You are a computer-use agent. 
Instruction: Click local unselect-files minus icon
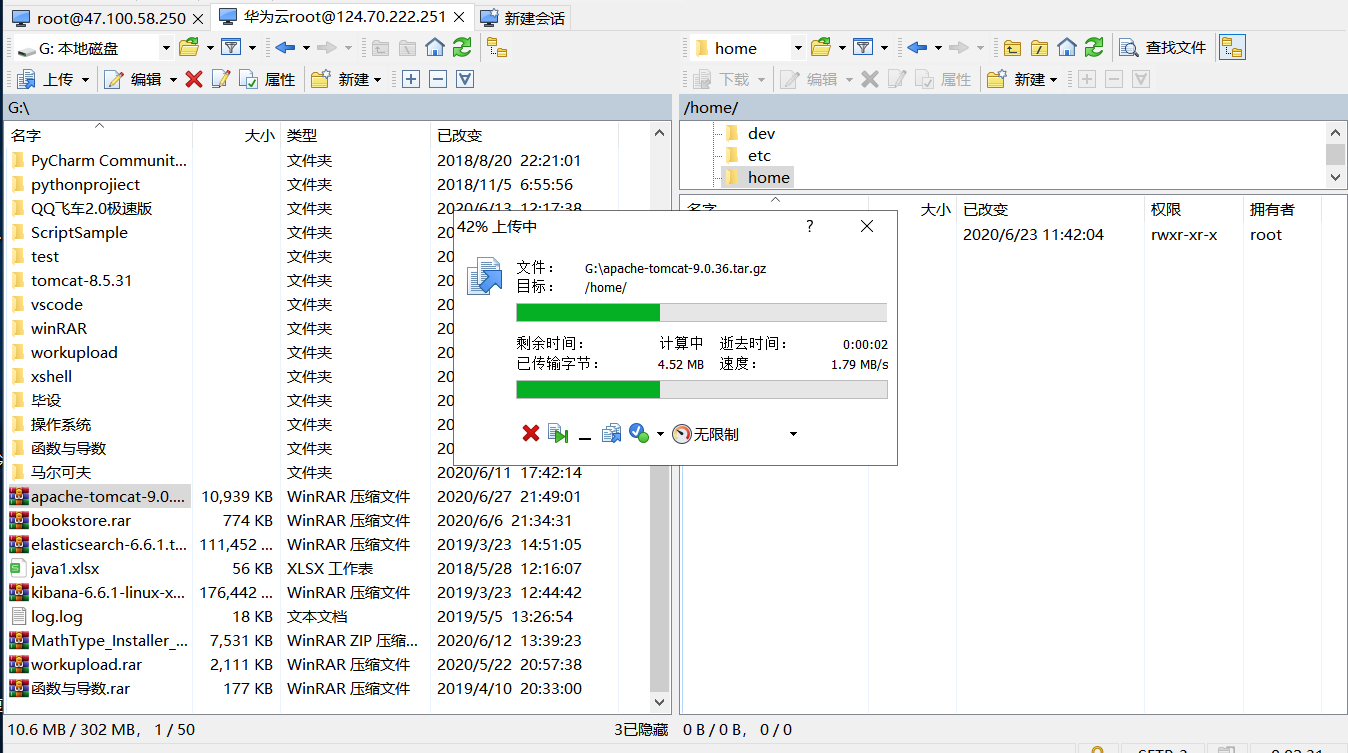tap(437, 79)
